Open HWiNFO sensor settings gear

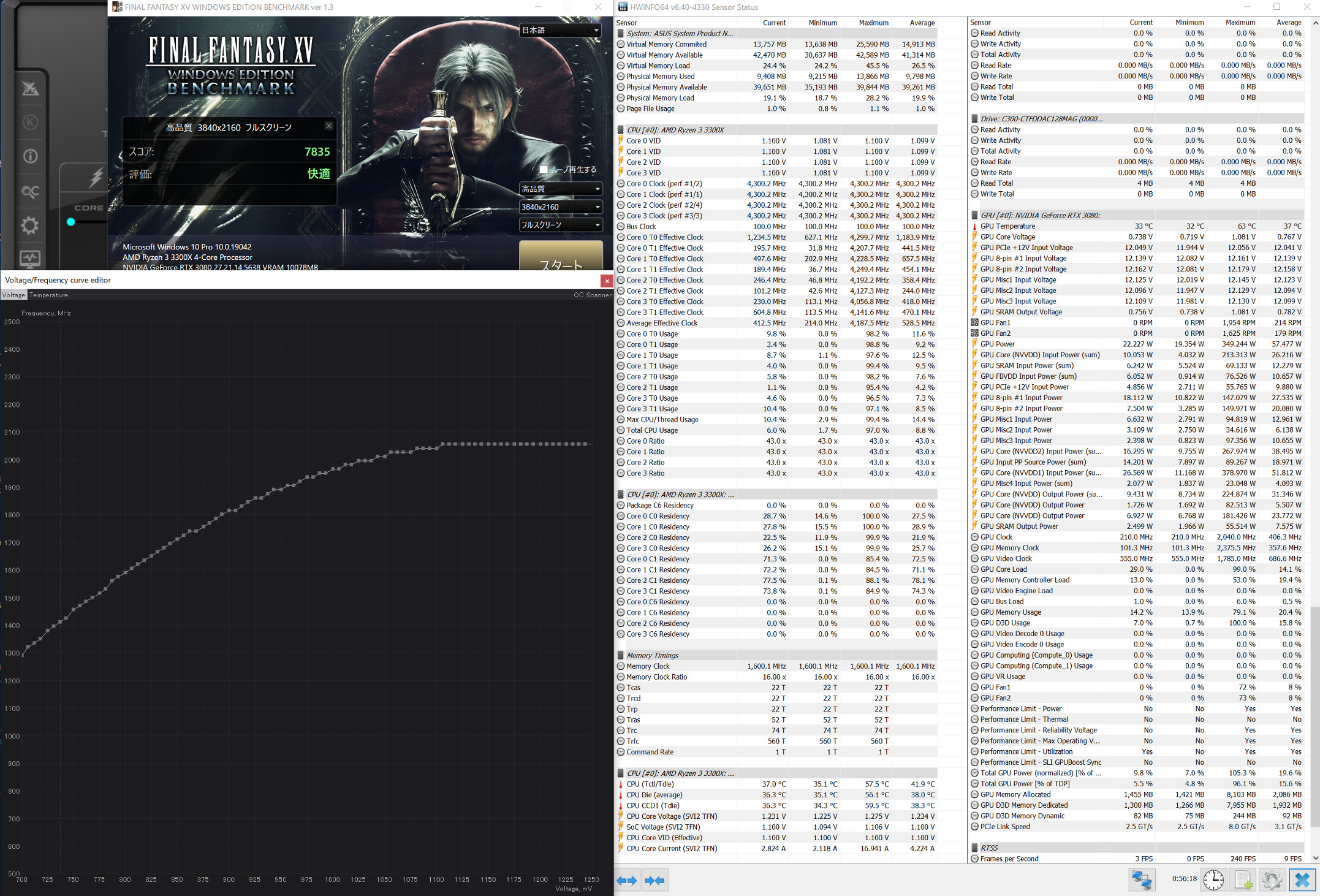tap(1272, 880)
